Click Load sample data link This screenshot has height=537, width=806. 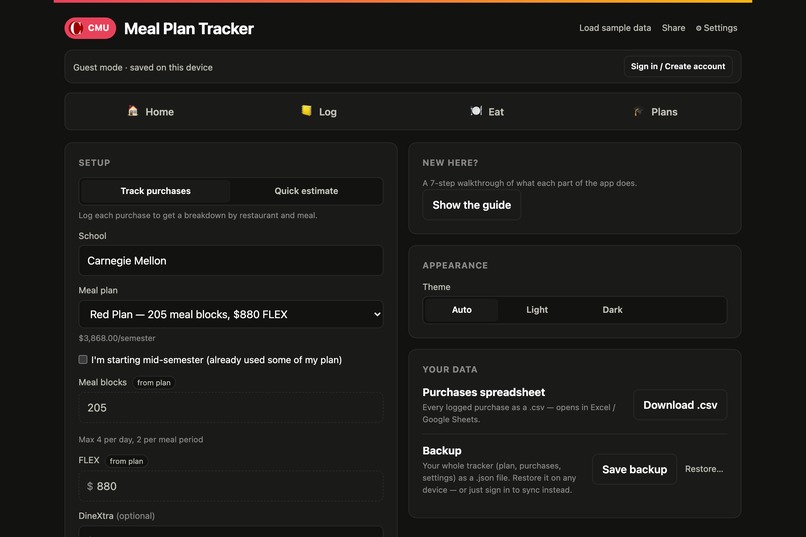[x=615, y=28]
